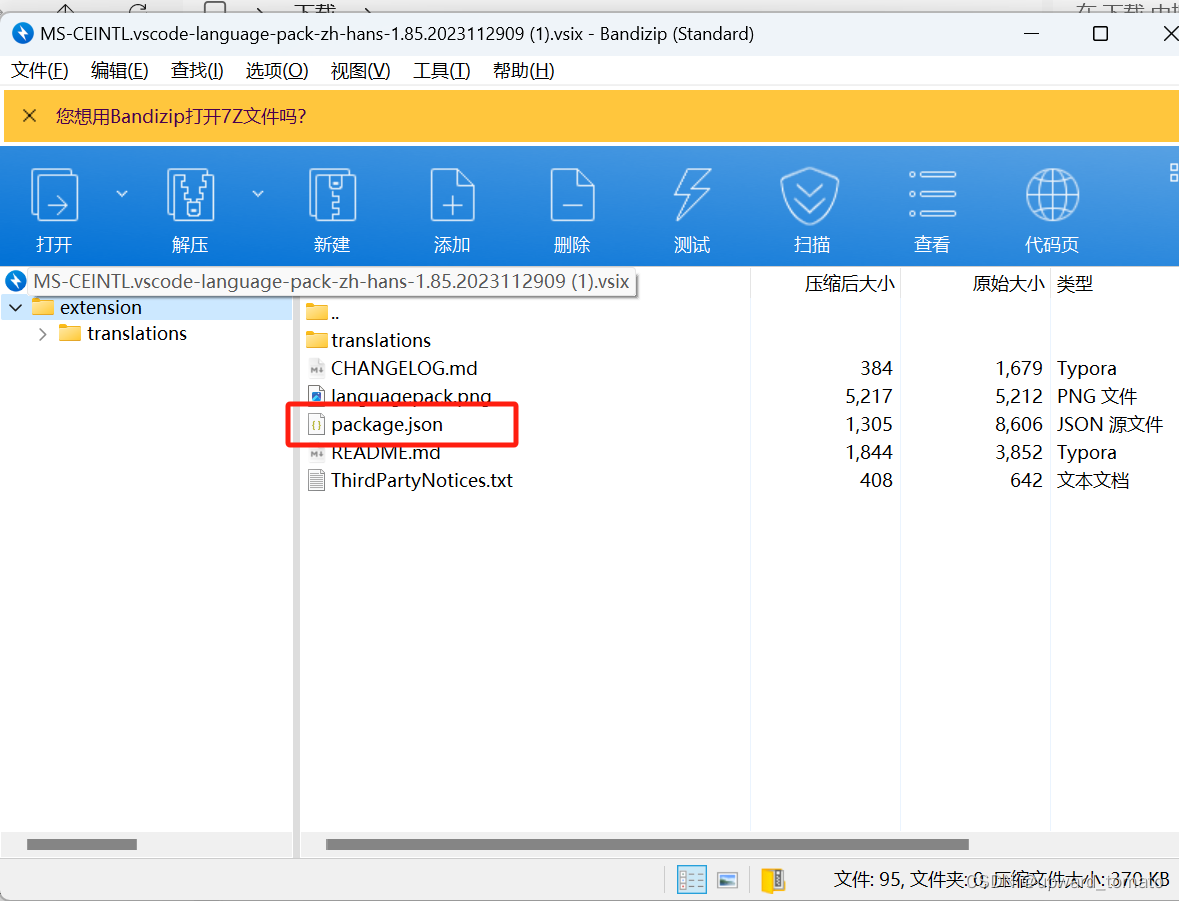
Task: Open the 编辑(E) menu
Action: (120, 71)
